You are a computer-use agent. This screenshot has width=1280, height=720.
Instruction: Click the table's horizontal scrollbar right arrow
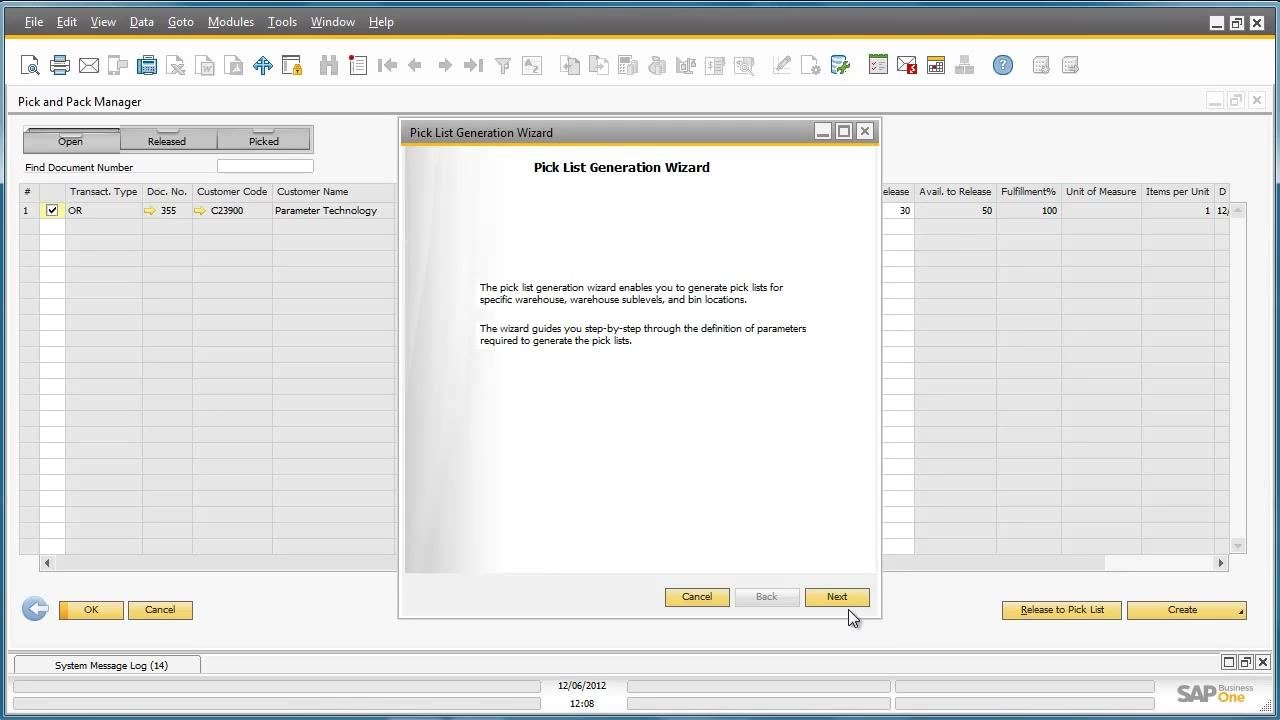pos(1220,563)
